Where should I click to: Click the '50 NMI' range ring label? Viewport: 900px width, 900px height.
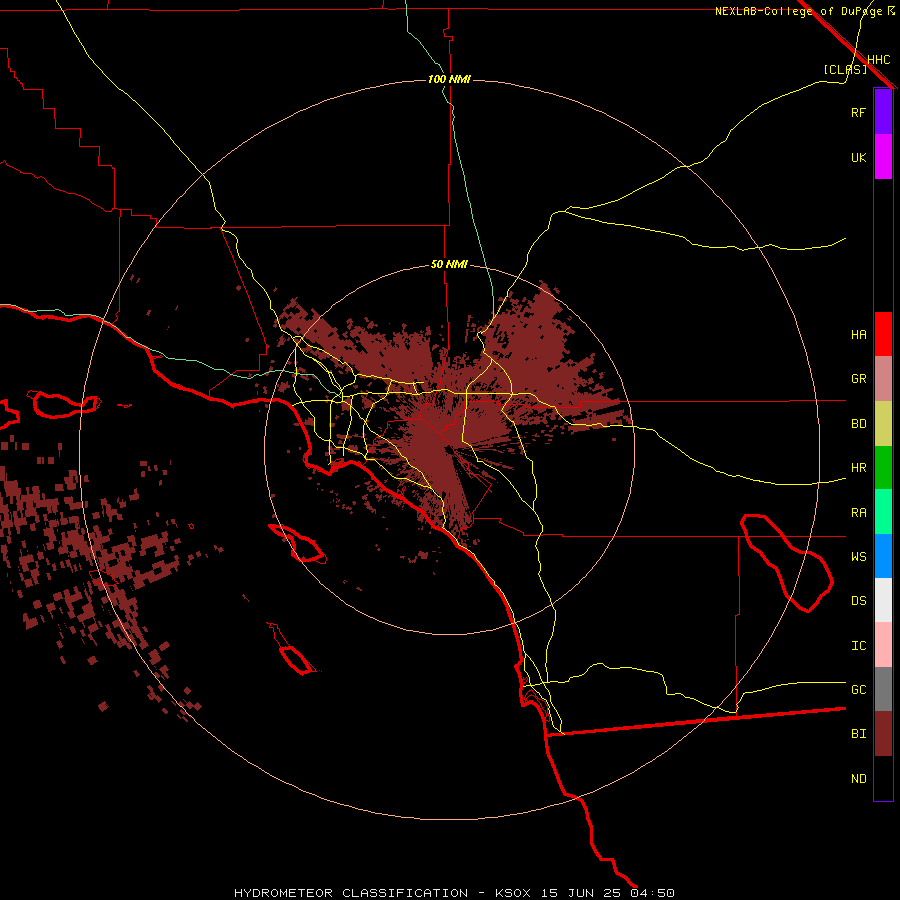tap(449, 265)
